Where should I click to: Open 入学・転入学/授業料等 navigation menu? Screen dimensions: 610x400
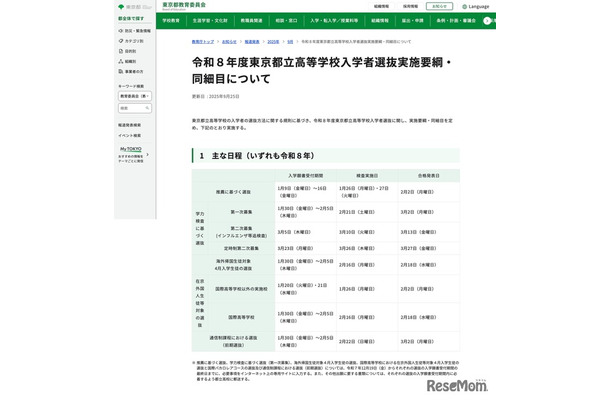click(x=334, y=21)
